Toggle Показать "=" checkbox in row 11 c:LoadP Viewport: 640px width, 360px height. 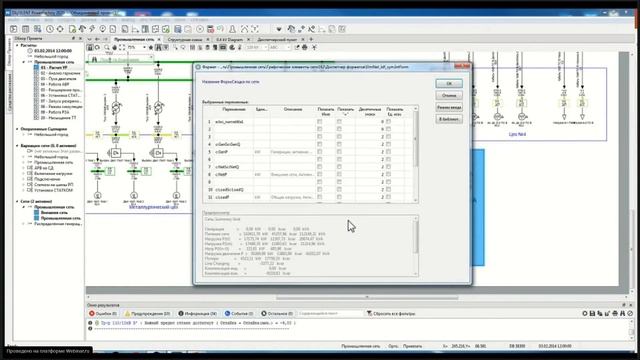[339, 197]
